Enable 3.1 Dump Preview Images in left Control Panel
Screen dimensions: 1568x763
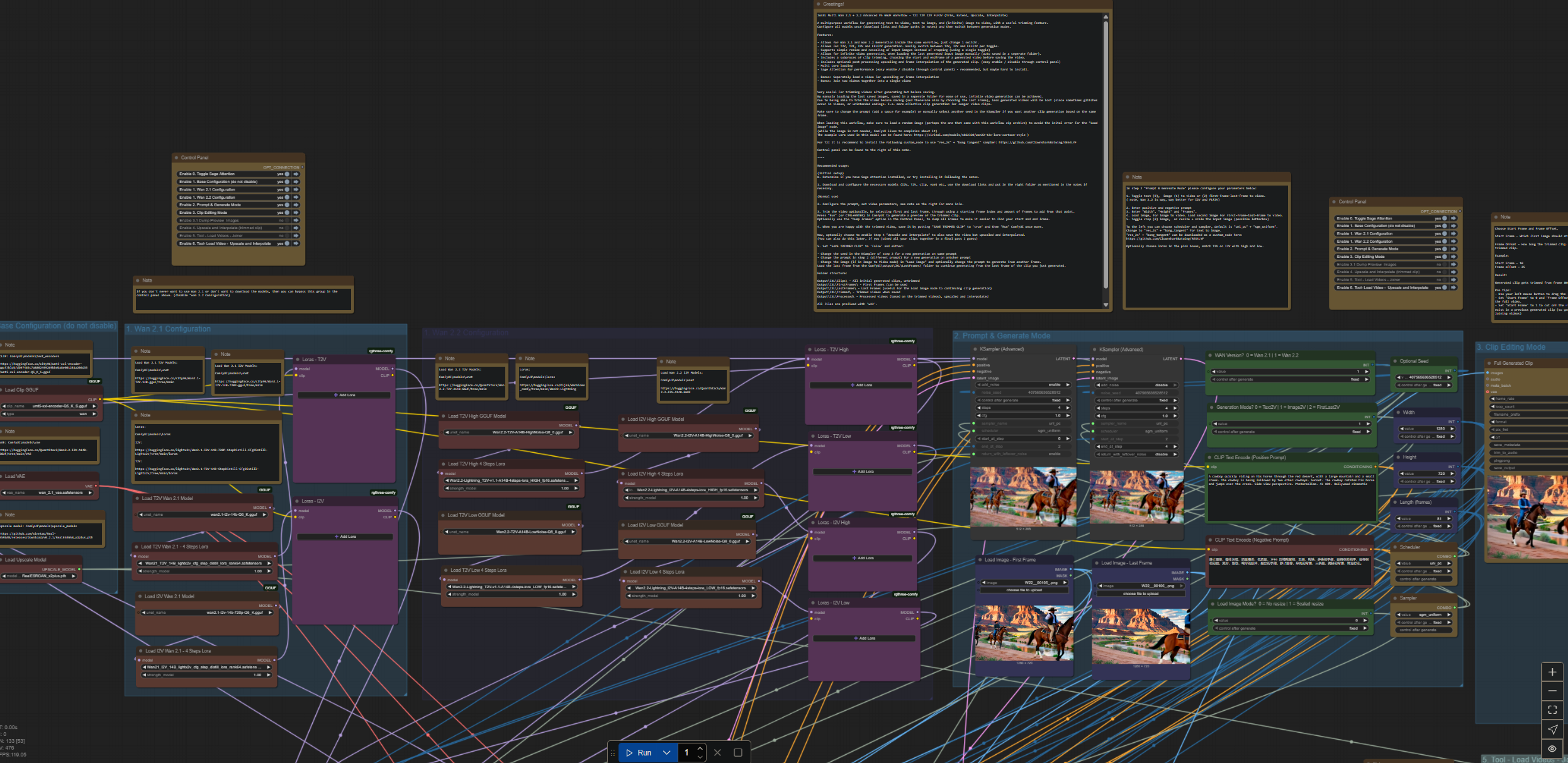(x=287, y=220)
